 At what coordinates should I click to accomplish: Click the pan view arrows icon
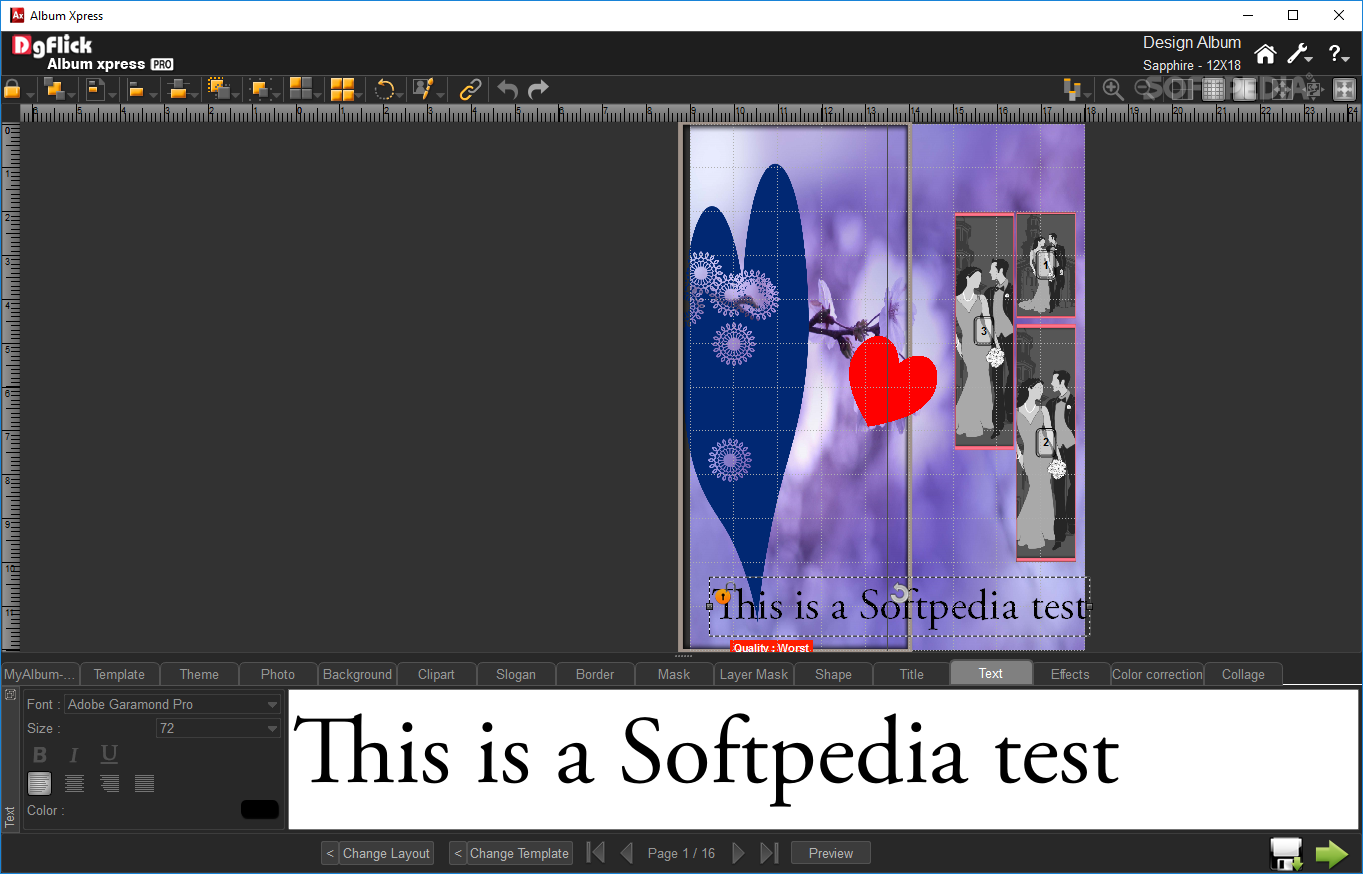click(1313, 90)
